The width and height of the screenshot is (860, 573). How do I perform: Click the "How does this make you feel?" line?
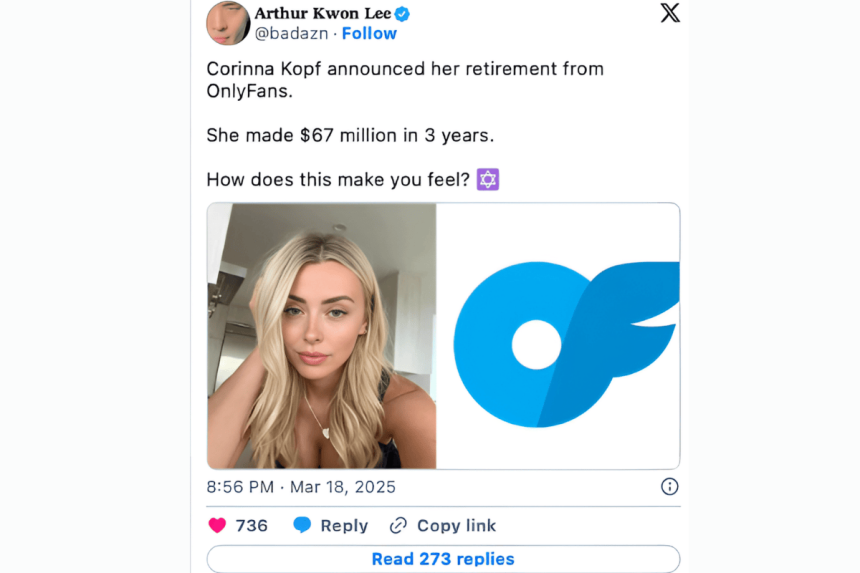click(336, 180)
